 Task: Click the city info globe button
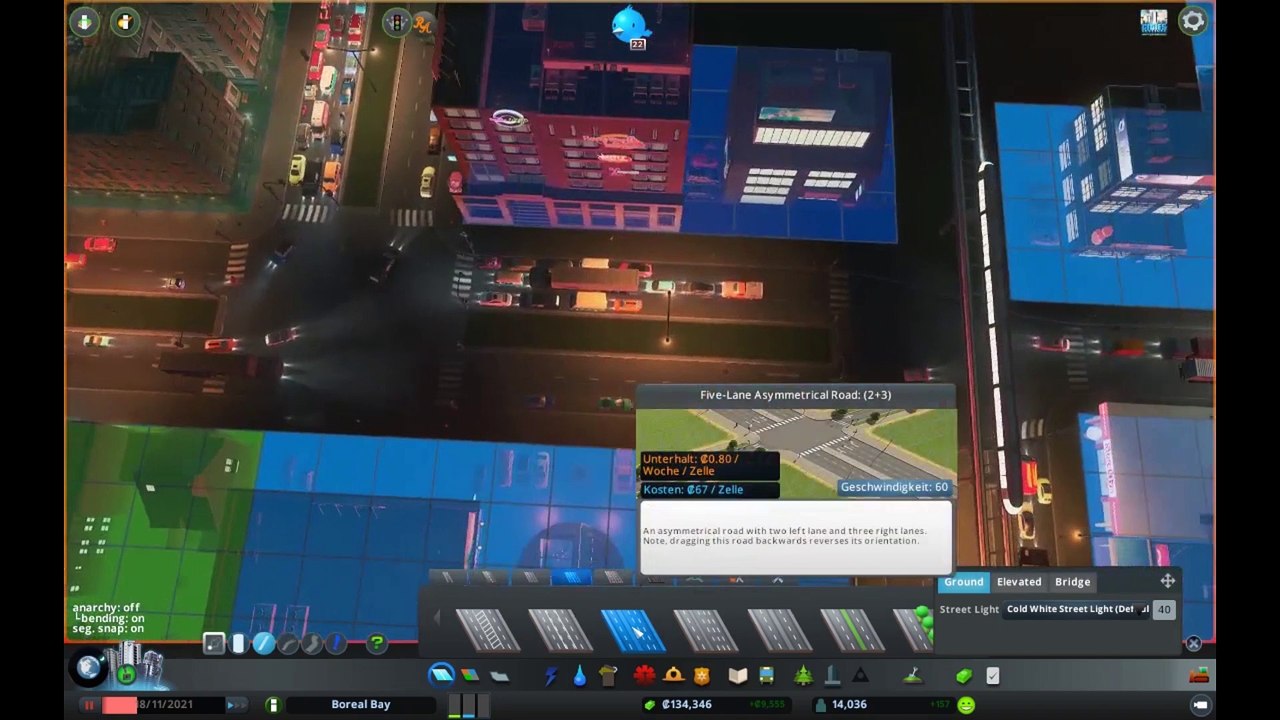[89, 667]
